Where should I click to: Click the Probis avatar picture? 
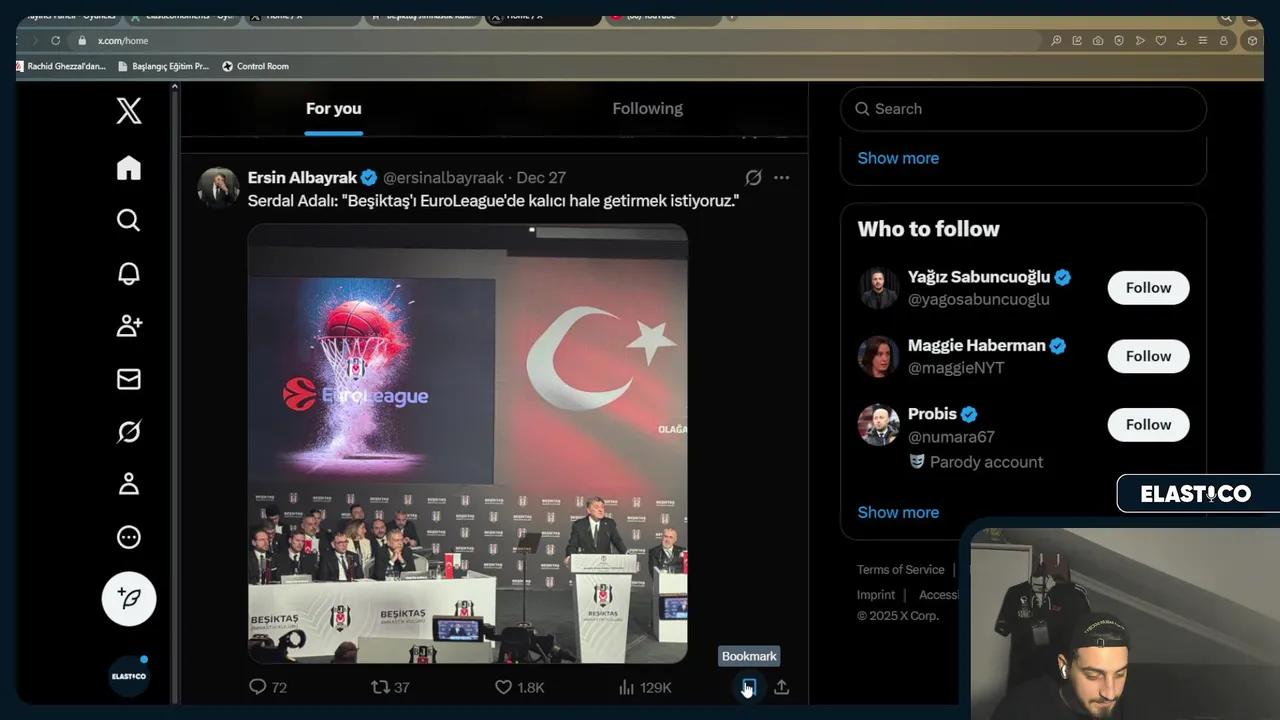878,425
